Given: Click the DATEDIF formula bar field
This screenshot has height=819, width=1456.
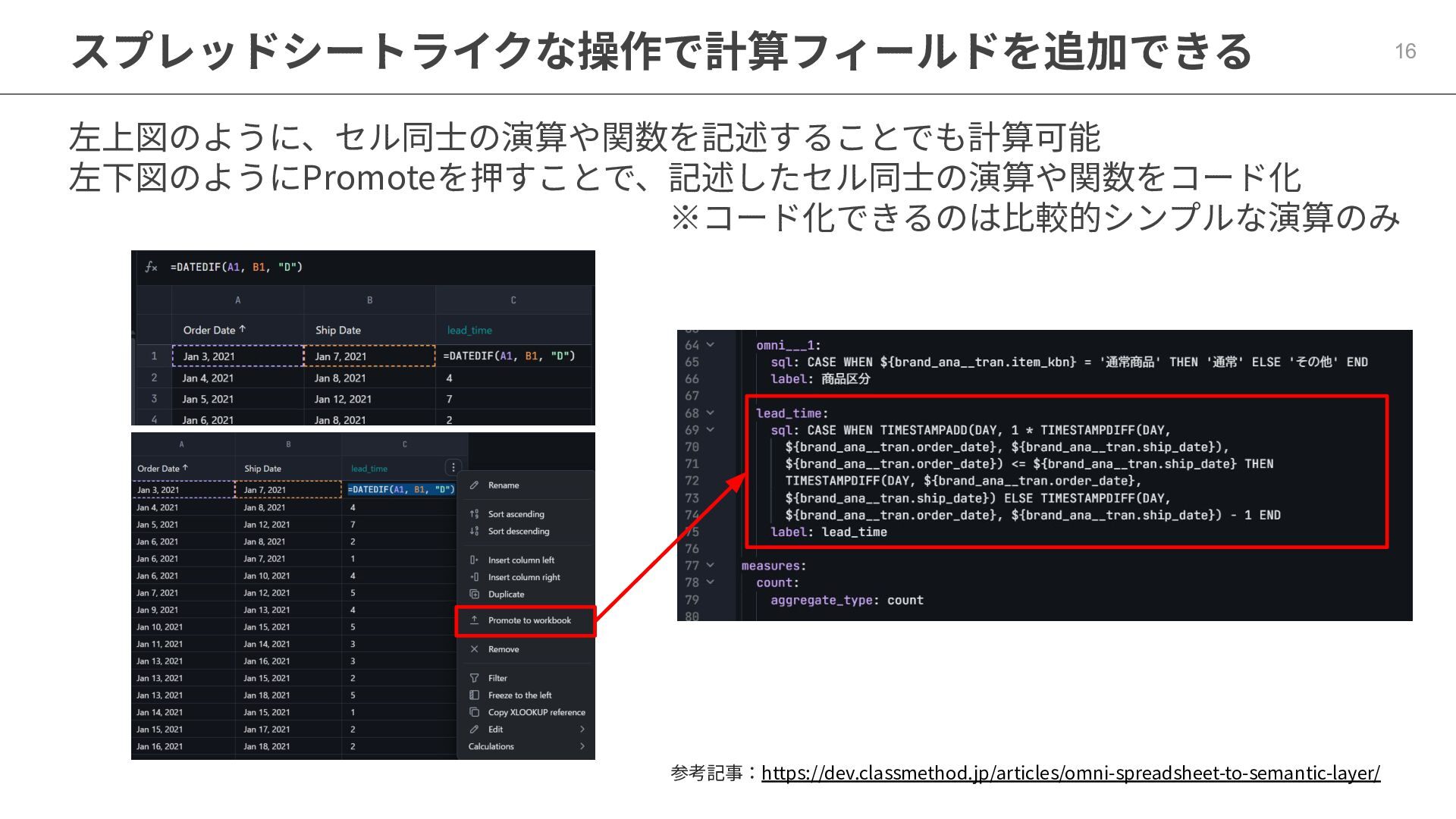Looking at the screenshot, I should tap(236, 267).
